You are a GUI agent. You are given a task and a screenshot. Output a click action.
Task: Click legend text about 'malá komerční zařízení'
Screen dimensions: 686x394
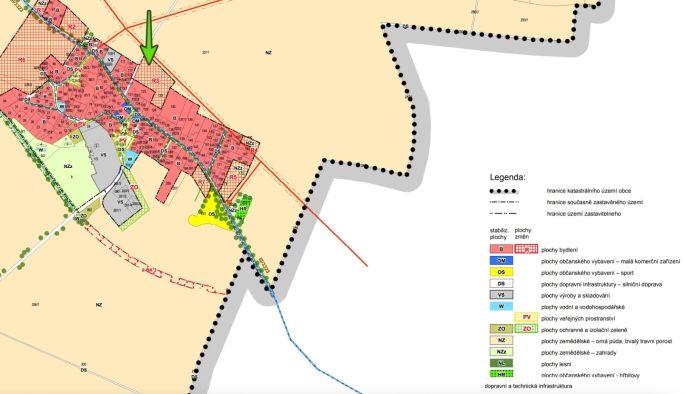point(611,262)
